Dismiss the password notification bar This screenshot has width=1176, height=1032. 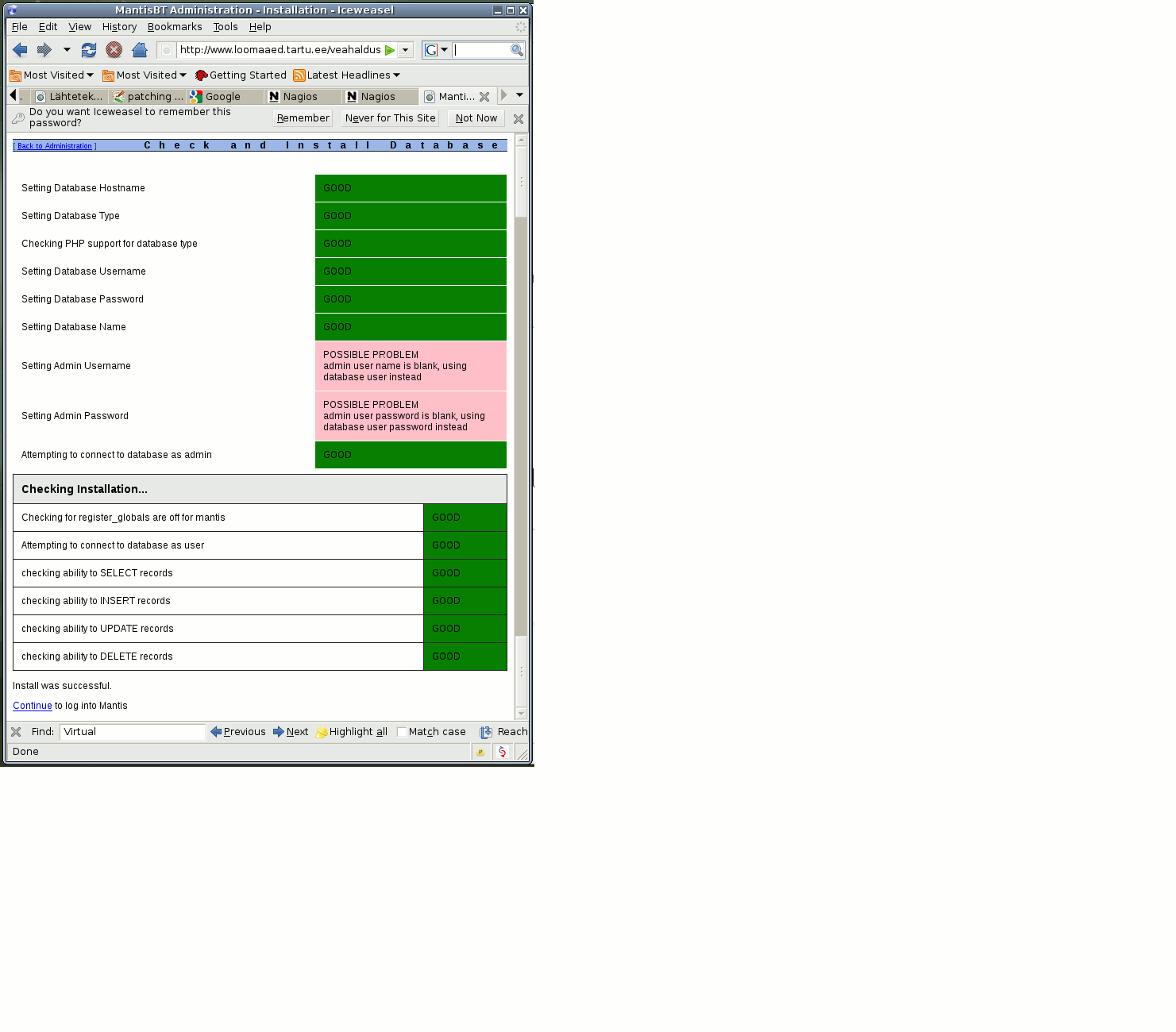pos(519,119)
